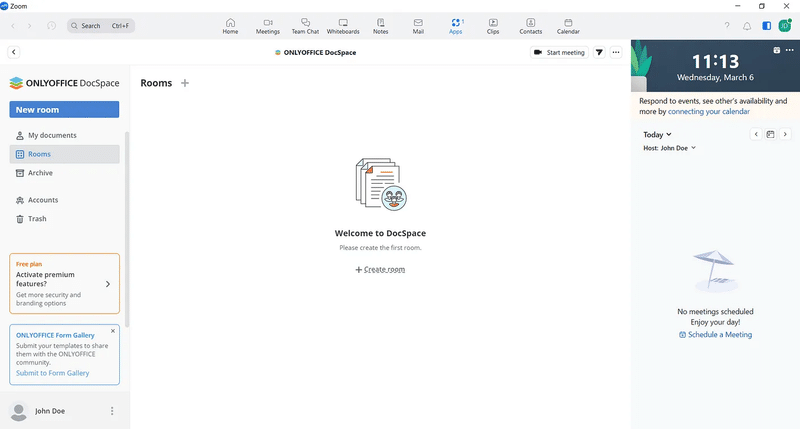Viewport: 800px width, 429px height.
Task: Click the Rooms heading
Action: point(156,83)
